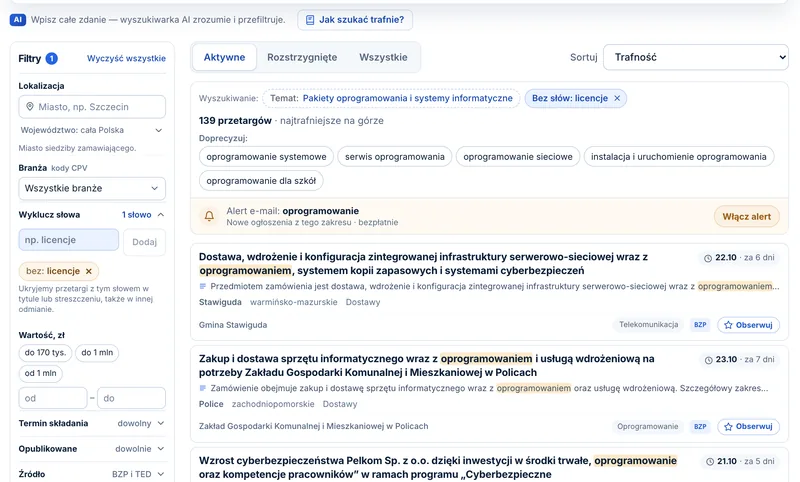The height and width of the screenshot is (482, 800).
Task: Click the 'Telekomunikacja' category tag
Action: click(648, 324)
